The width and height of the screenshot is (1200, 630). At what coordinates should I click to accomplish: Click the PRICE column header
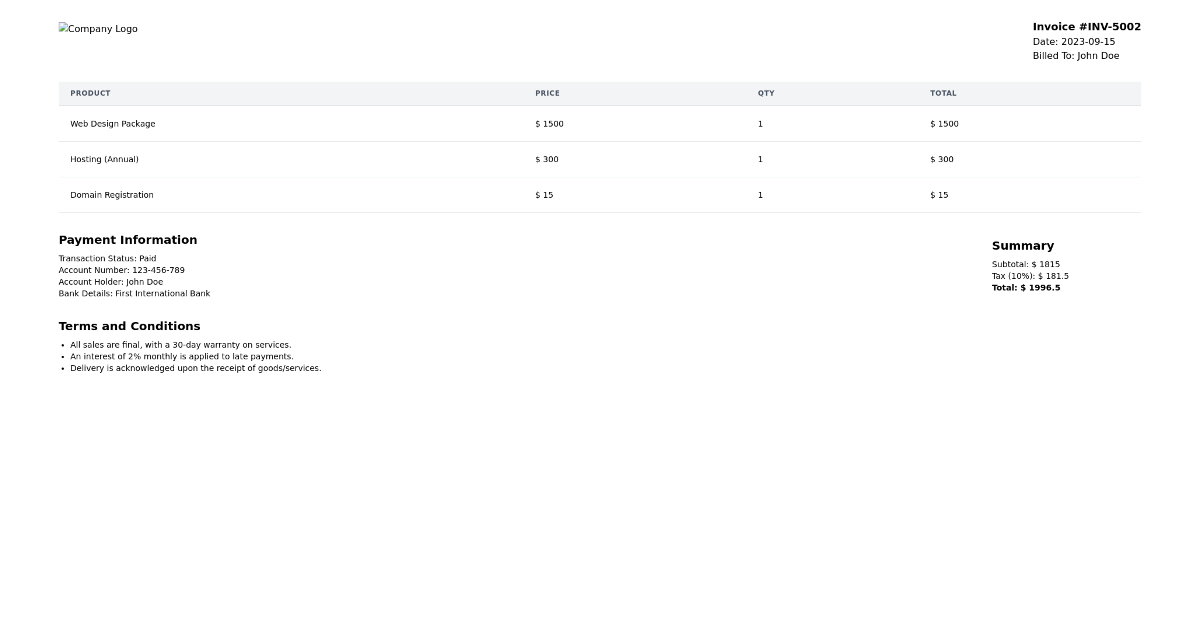pos(547,93)
